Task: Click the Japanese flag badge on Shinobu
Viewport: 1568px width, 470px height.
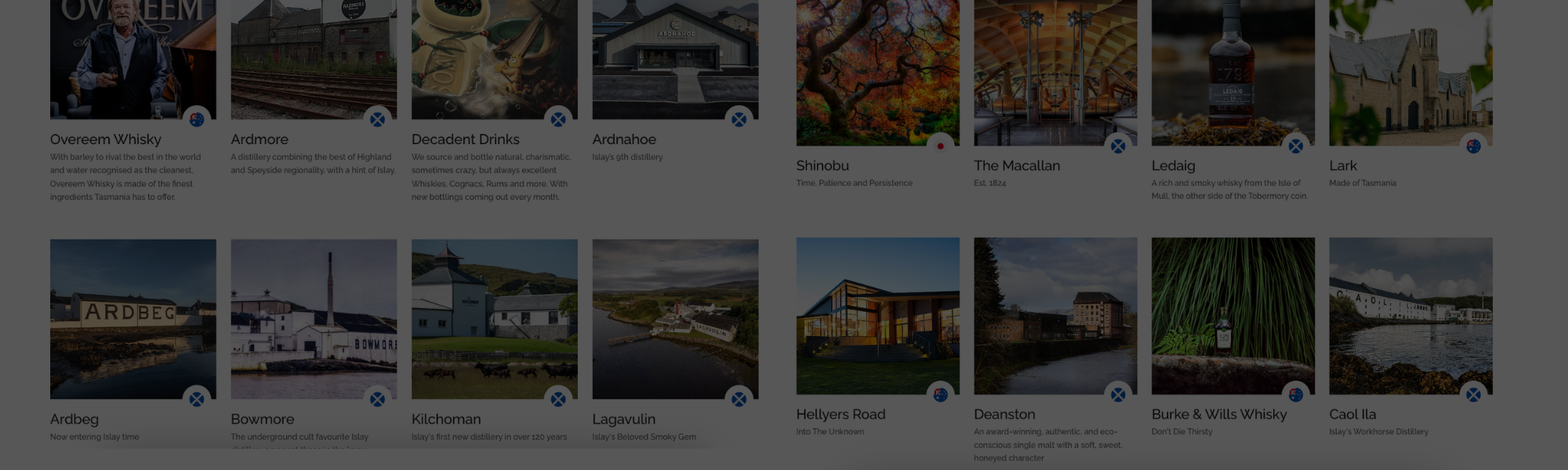Action: click(940, 146)
